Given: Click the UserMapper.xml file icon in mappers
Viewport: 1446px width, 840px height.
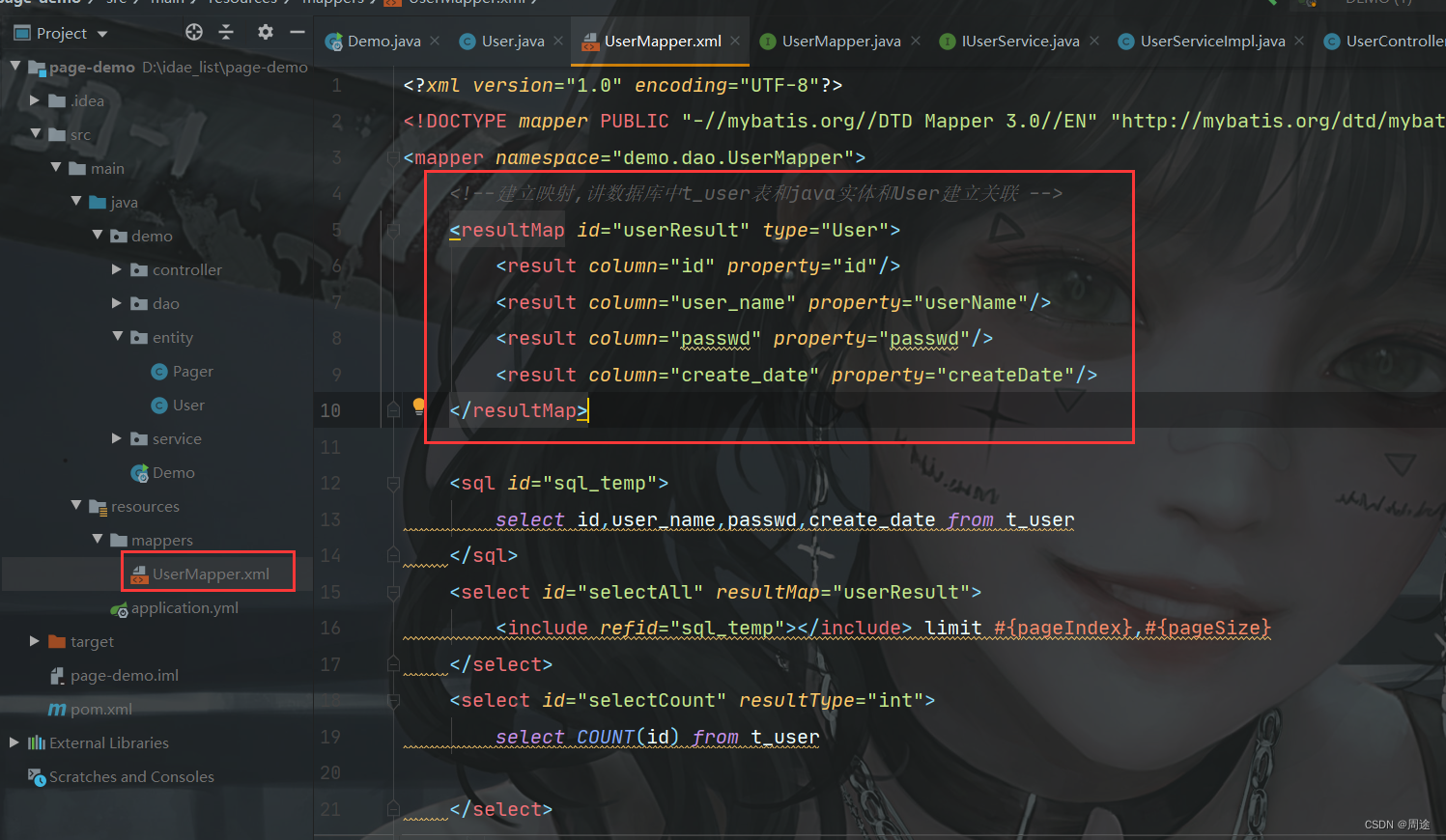Looking at the screenshot, I should tap(141, 572).
